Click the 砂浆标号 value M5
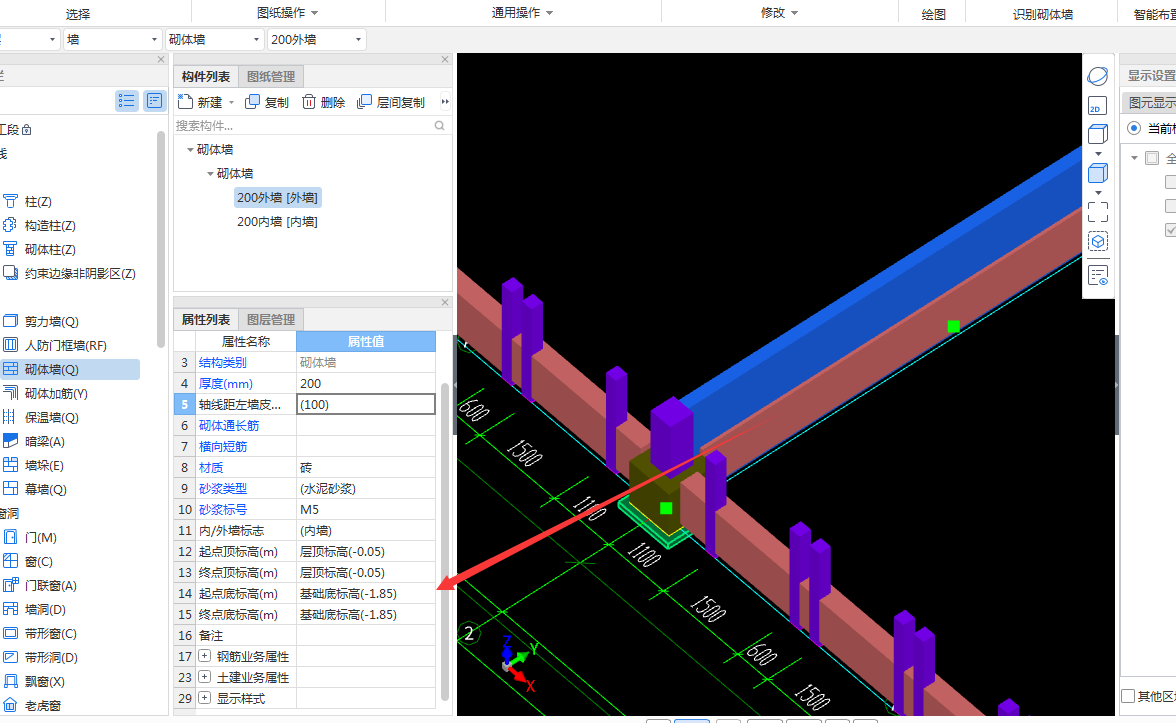 pos(366,509)
